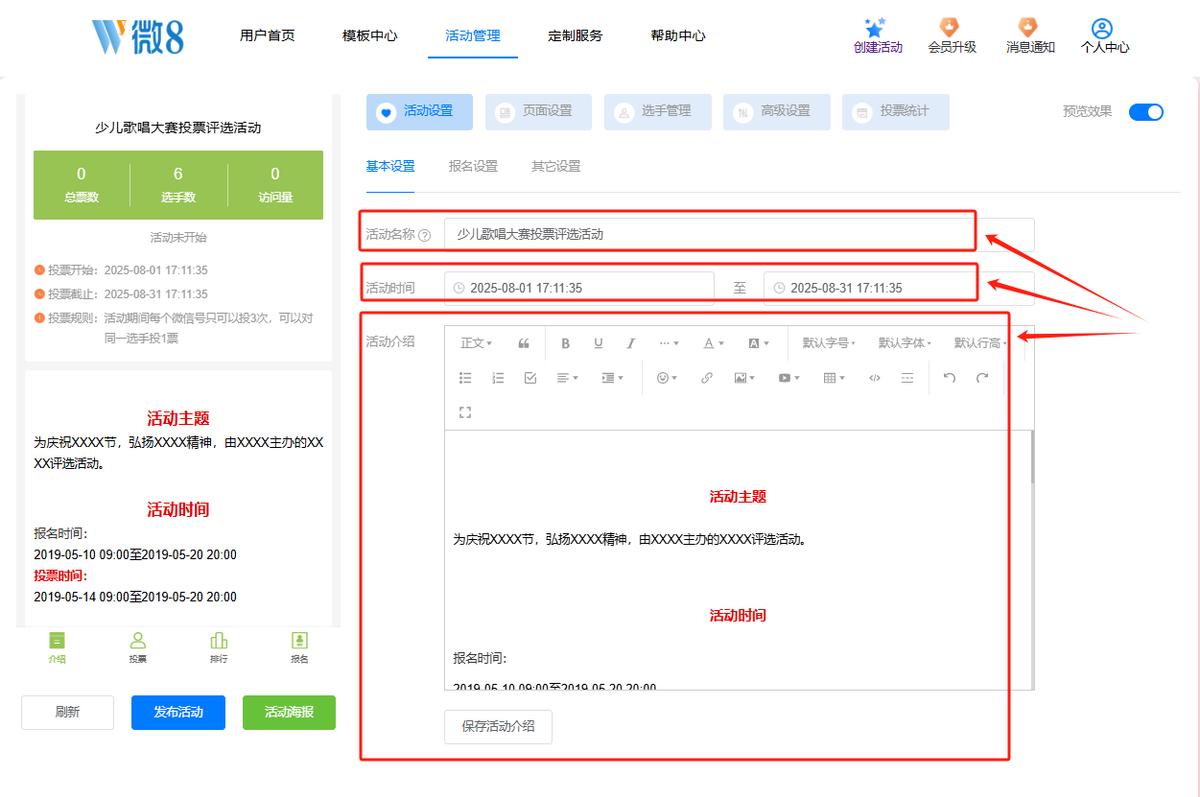Switch to the 报名设置 tab
The height and width of the screenshot is (797, 1200).
click(x=473, y=166)
